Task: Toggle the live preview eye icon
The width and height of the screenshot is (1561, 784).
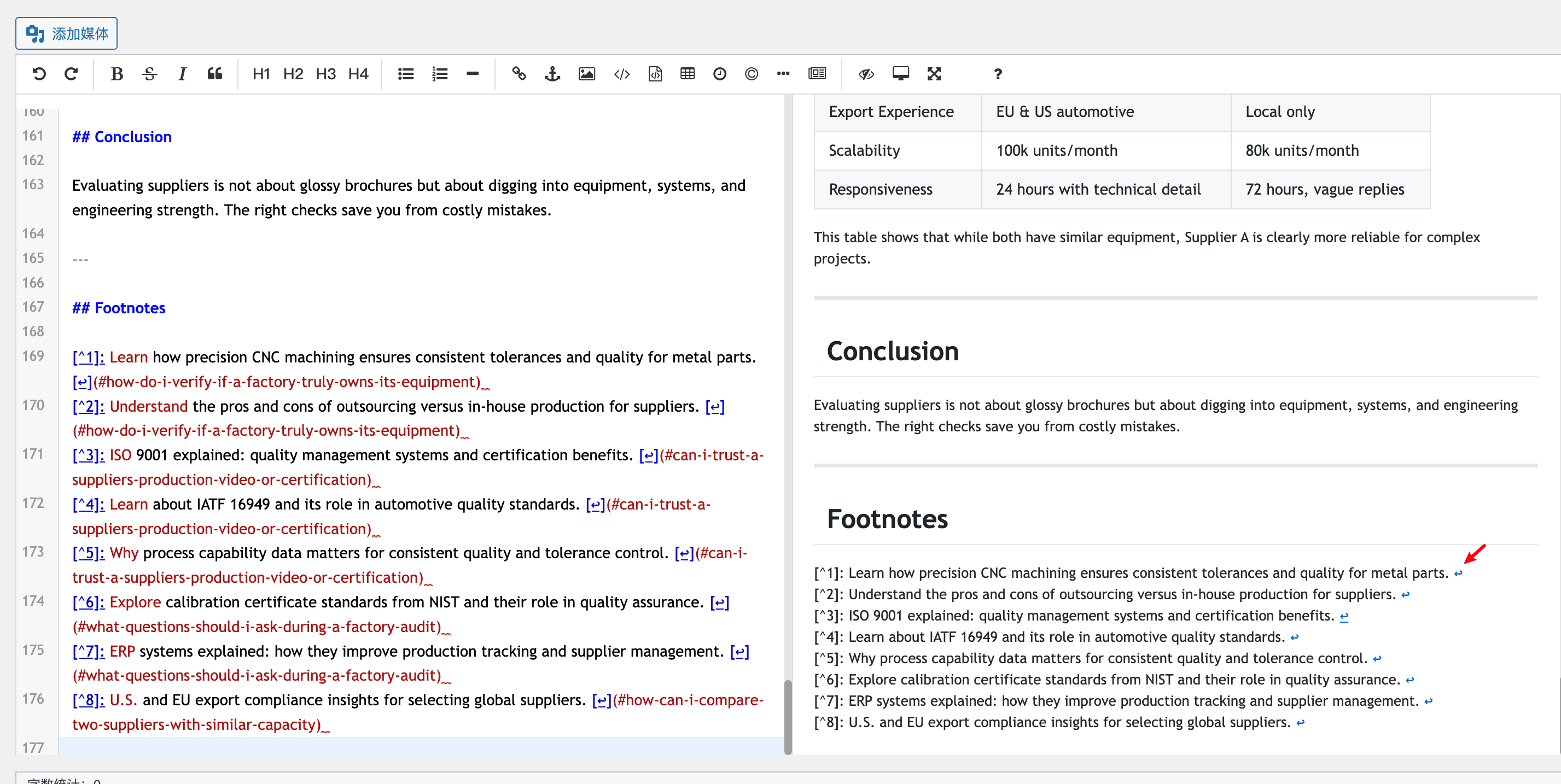Action: (866, 74)
